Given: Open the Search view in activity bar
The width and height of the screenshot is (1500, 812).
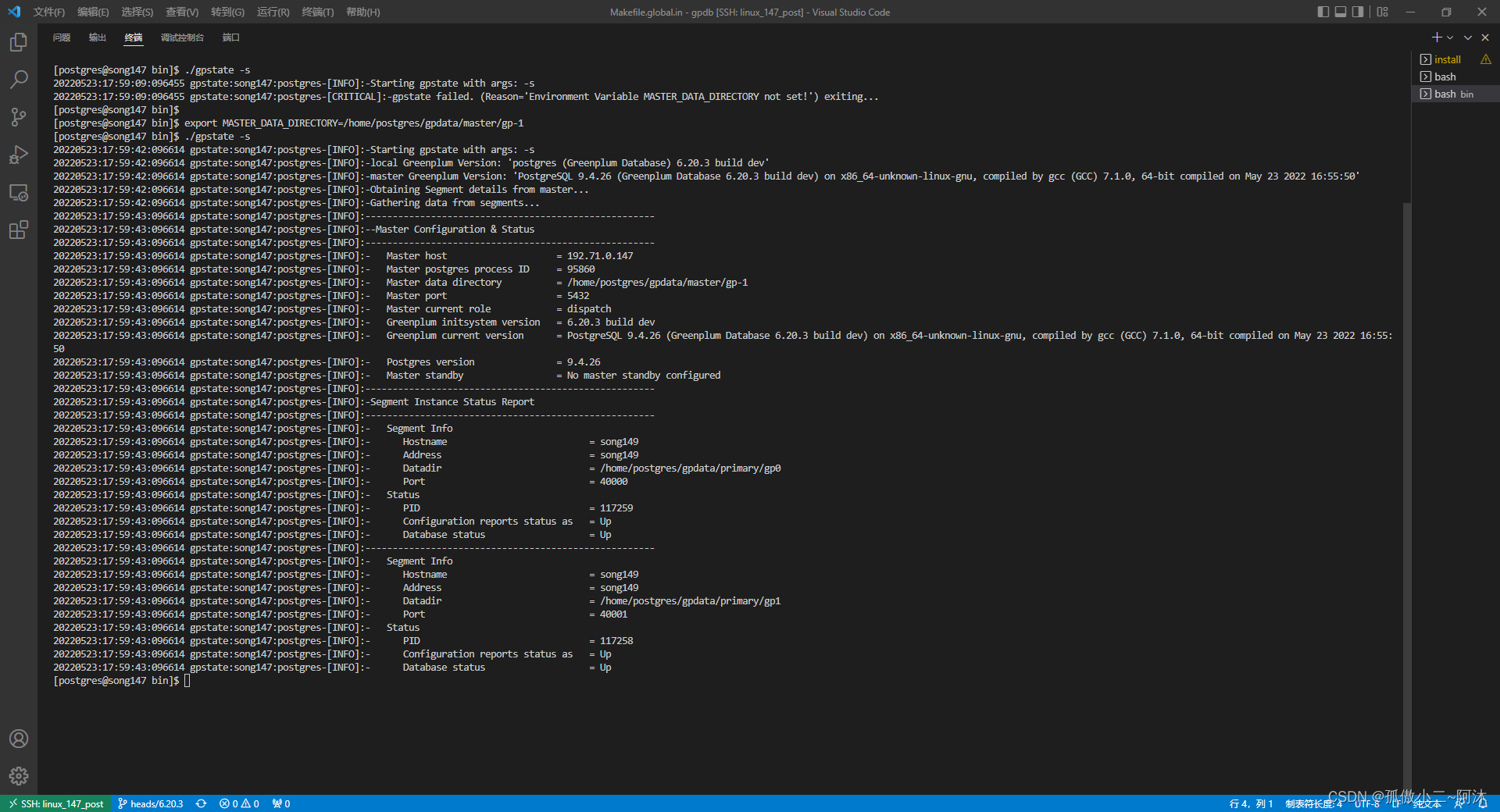Looking at the screenshot, I should (19, 80).
